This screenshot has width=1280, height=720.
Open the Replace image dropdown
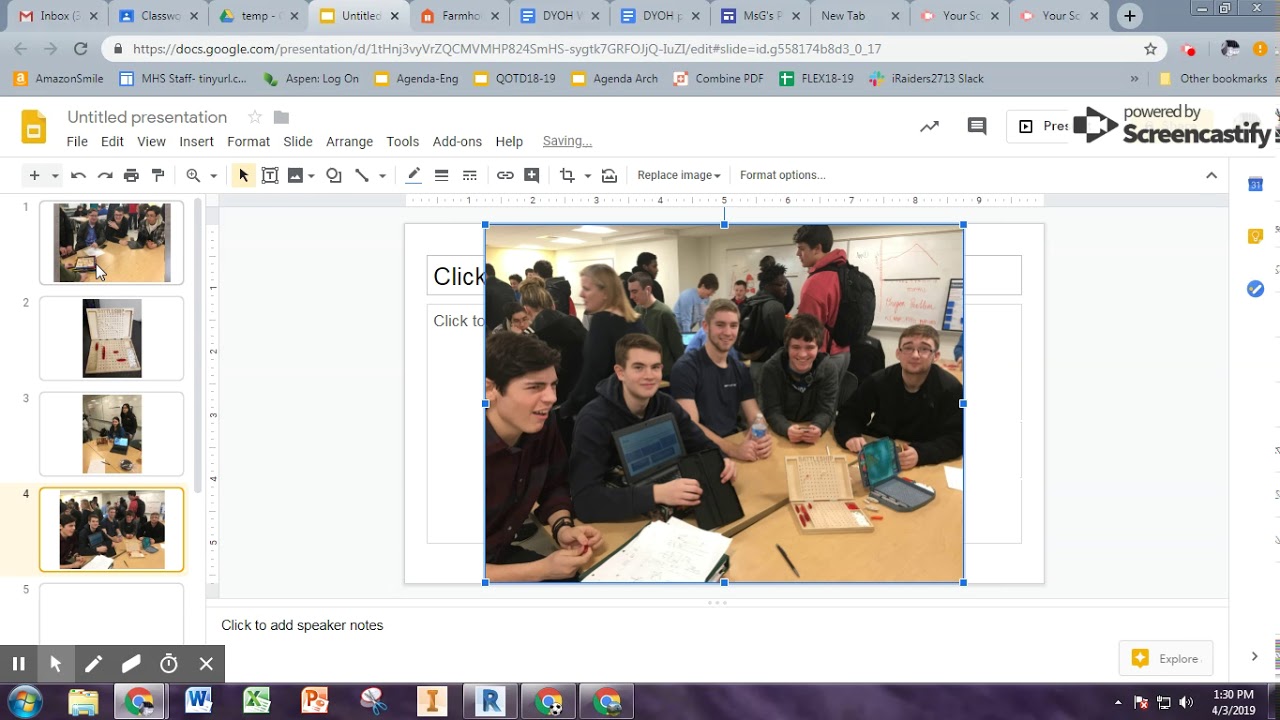click(679, 175)
